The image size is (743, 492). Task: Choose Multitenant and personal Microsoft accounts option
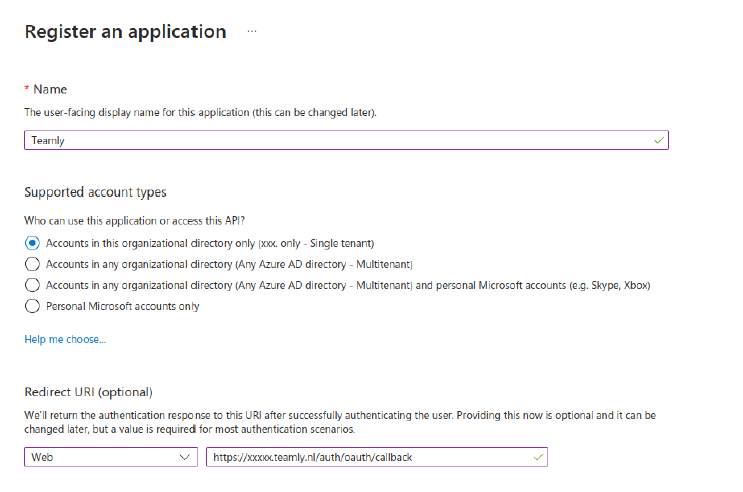tap(32, 285)
